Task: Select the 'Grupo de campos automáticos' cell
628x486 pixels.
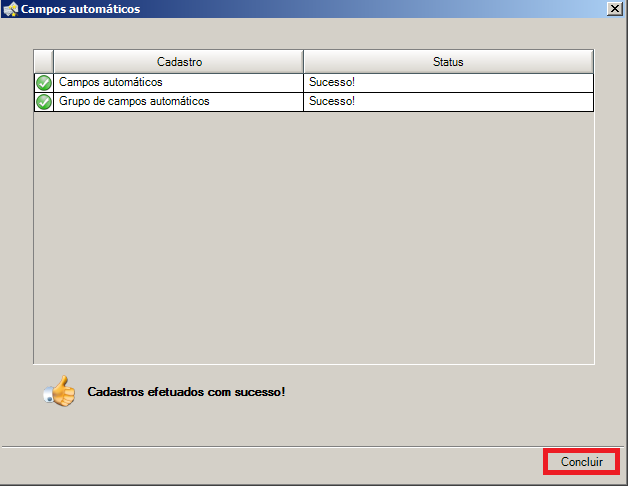Action: click(x=179, y=102)
